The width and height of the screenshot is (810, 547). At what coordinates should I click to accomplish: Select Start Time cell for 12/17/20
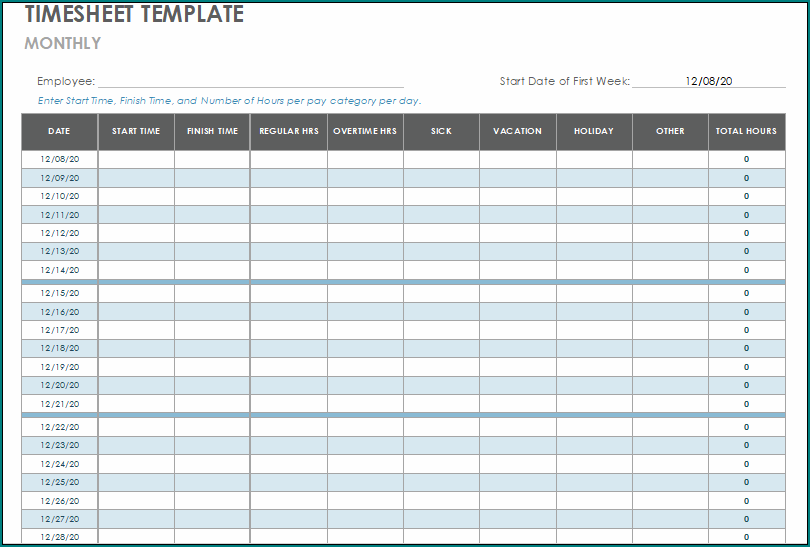[136, 330]
